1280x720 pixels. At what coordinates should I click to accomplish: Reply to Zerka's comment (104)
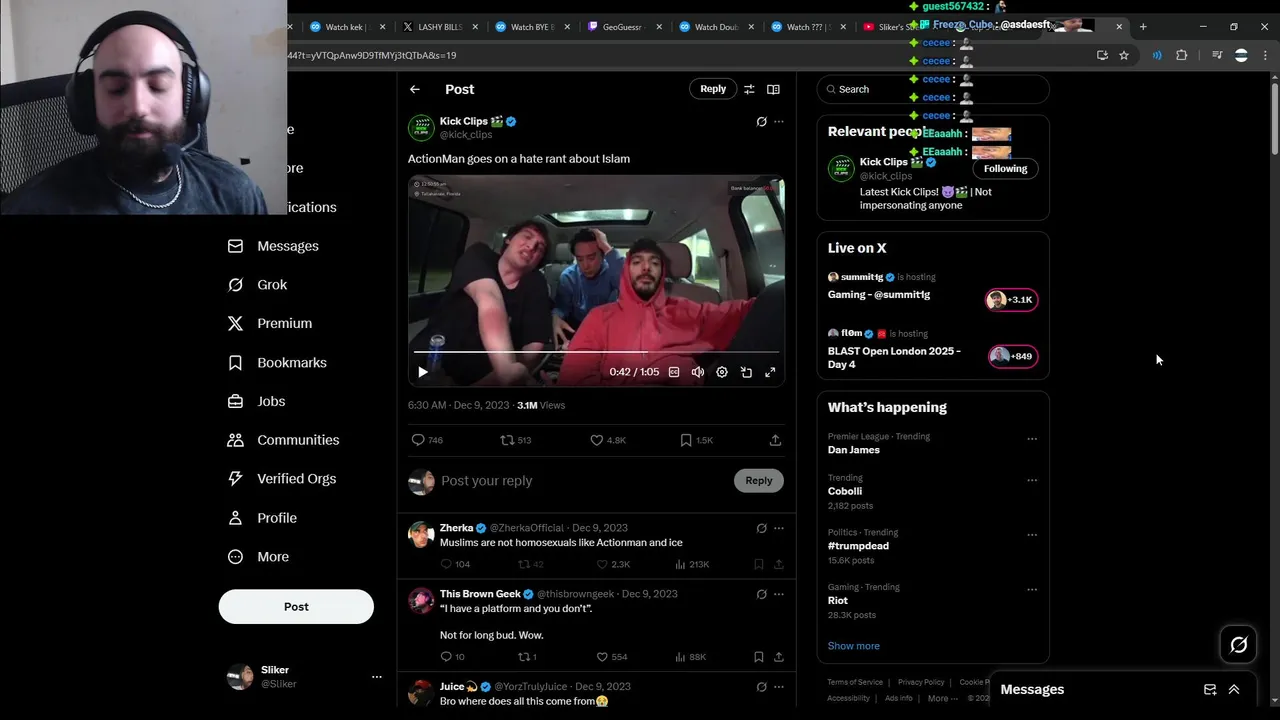click(x=455, y=564)
